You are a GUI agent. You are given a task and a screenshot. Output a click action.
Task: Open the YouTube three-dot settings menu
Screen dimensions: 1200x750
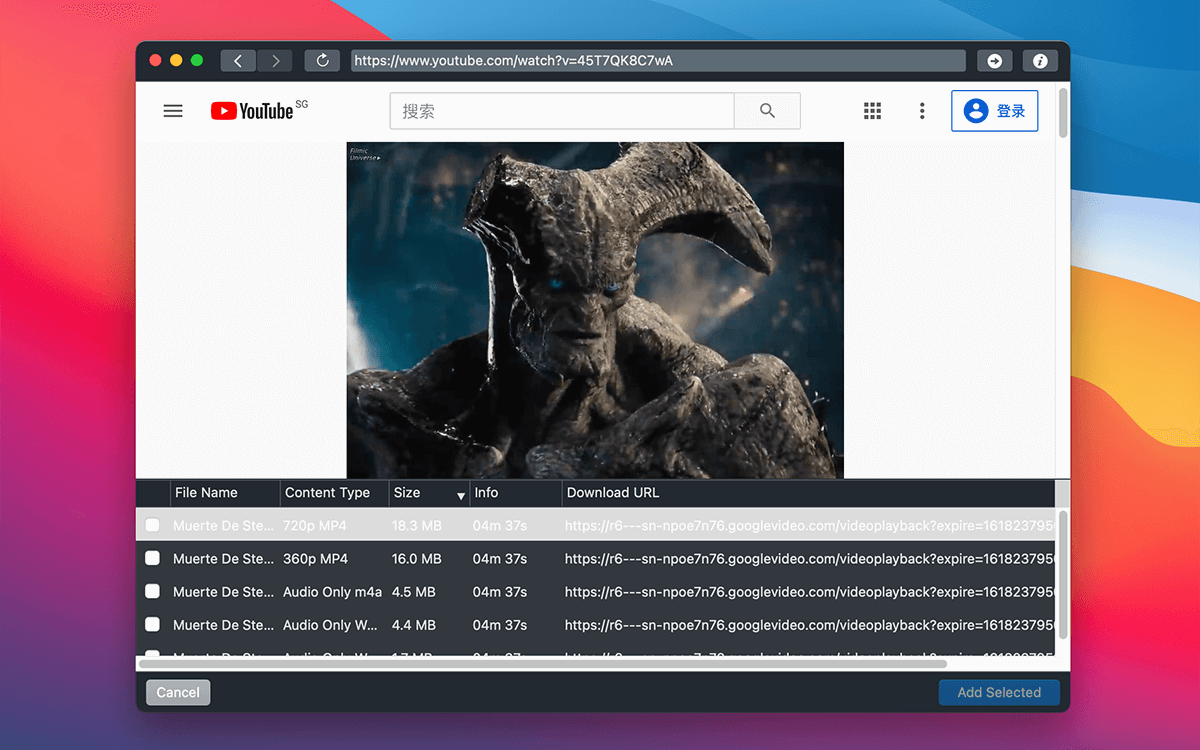click(x=922, y=111)
